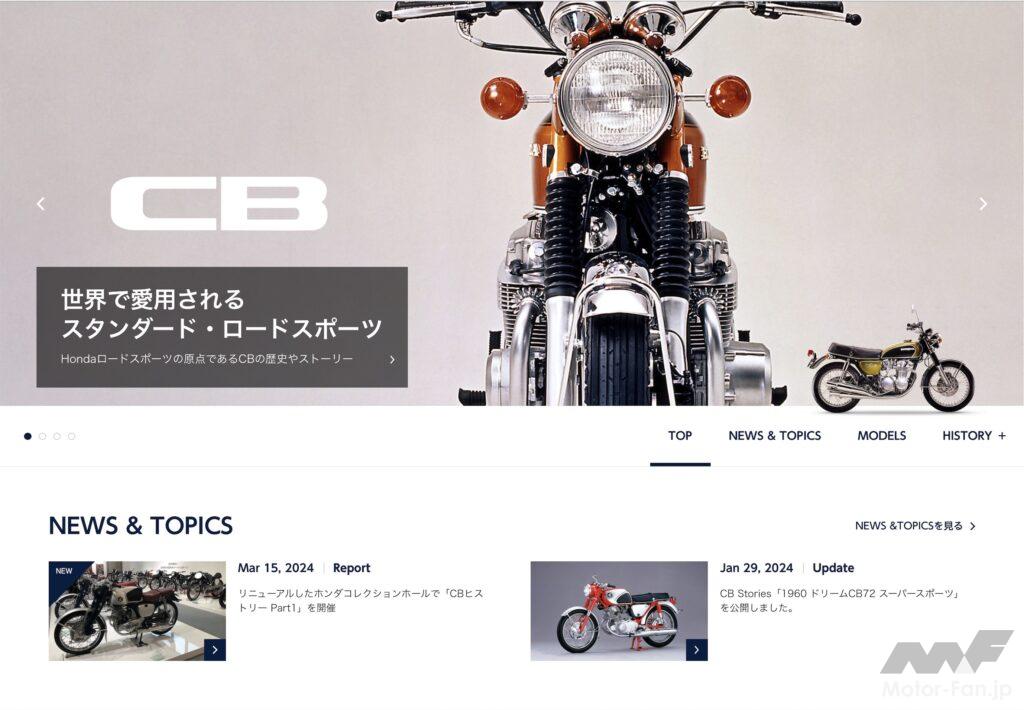Screen dimensions: 1024x710
Task: Click the white CB logo
Action: pos(219,204)
